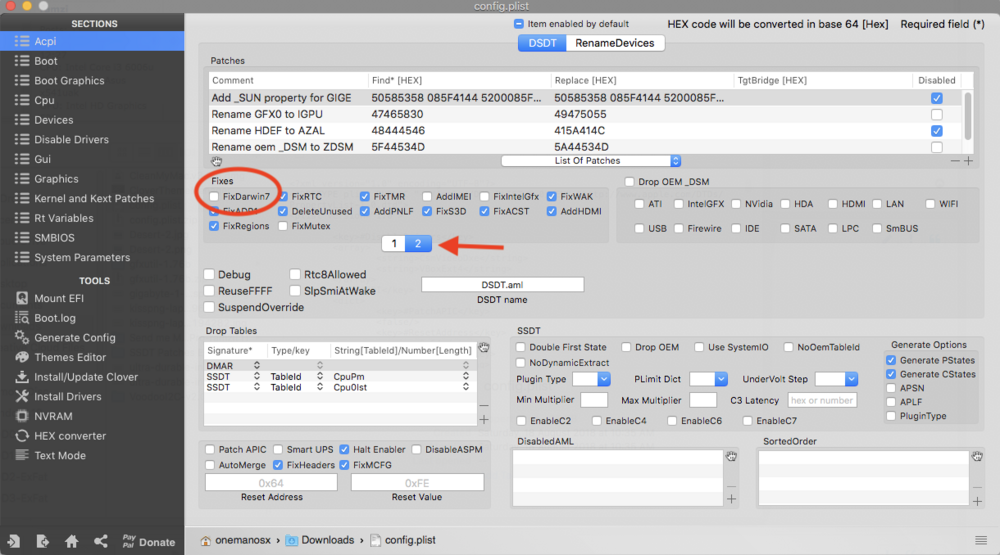Click the C3 Latency input field
Screen dimensions: 1000x555
[822, 400]
